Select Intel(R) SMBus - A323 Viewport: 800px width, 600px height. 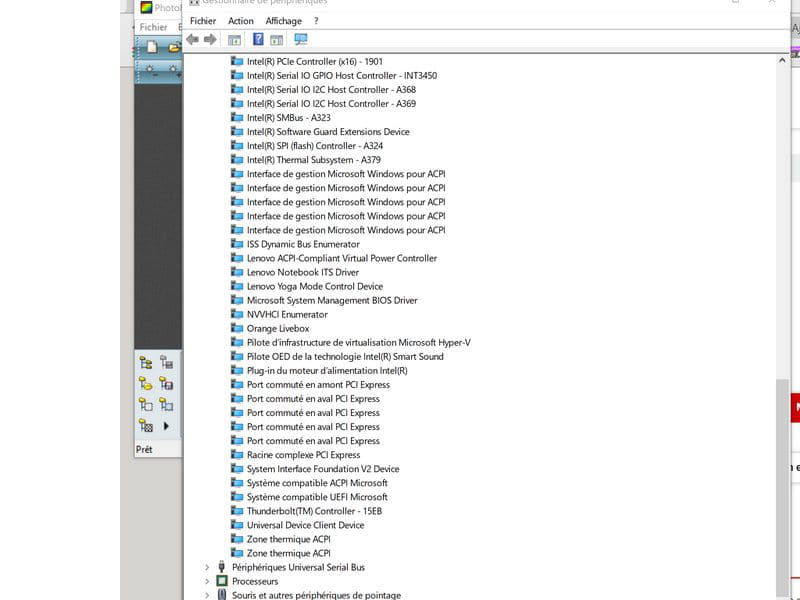point(288,117)
